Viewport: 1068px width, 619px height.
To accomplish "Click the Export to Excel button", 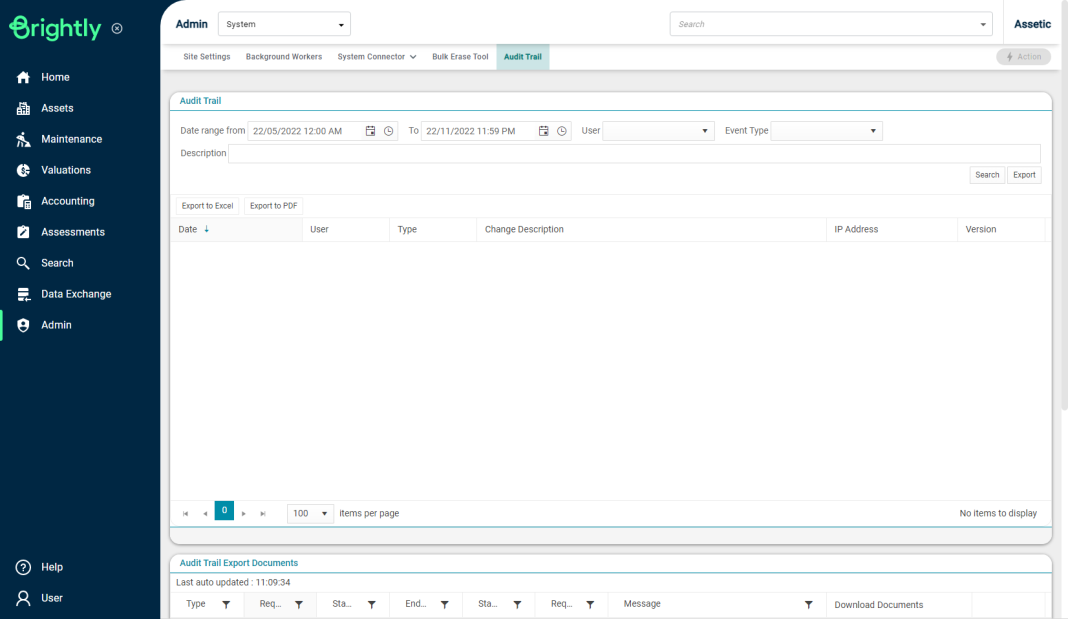I will point(207,205).
